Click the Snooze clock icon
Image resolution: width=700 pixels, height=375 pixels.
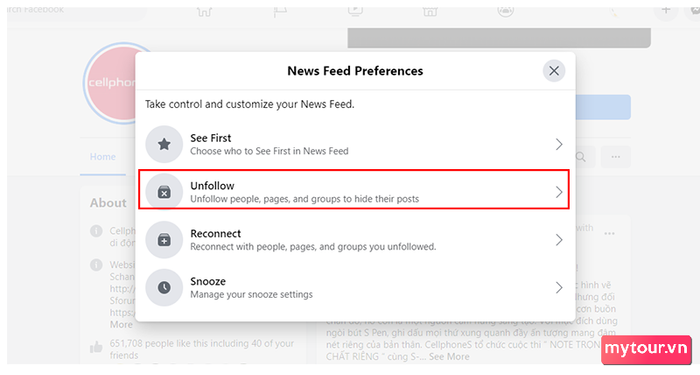[164, 288]
